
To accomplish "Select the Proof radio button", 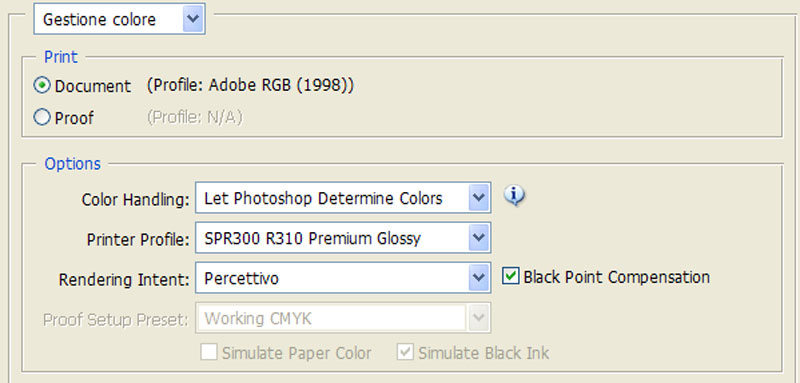I will tap(42, 117).
